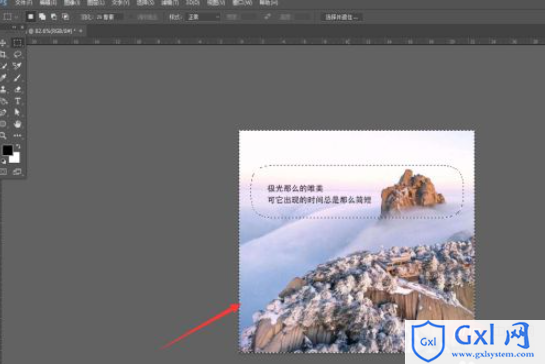Select the Brush tool
Viewport: 545px width, 364px height.
pyautogui.click(x=17, y=78)
